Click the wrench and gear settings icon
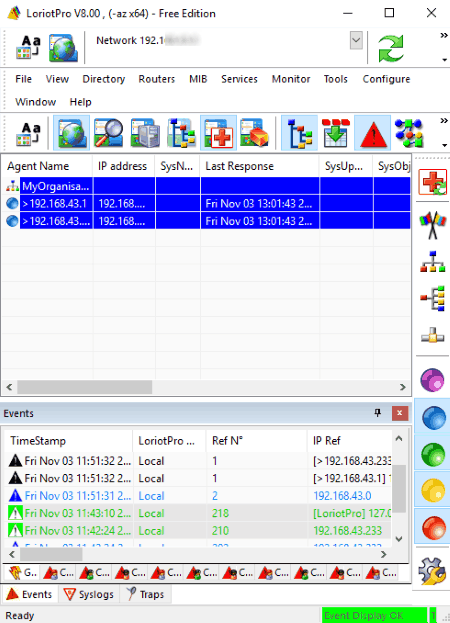 (x=432, y=571)
